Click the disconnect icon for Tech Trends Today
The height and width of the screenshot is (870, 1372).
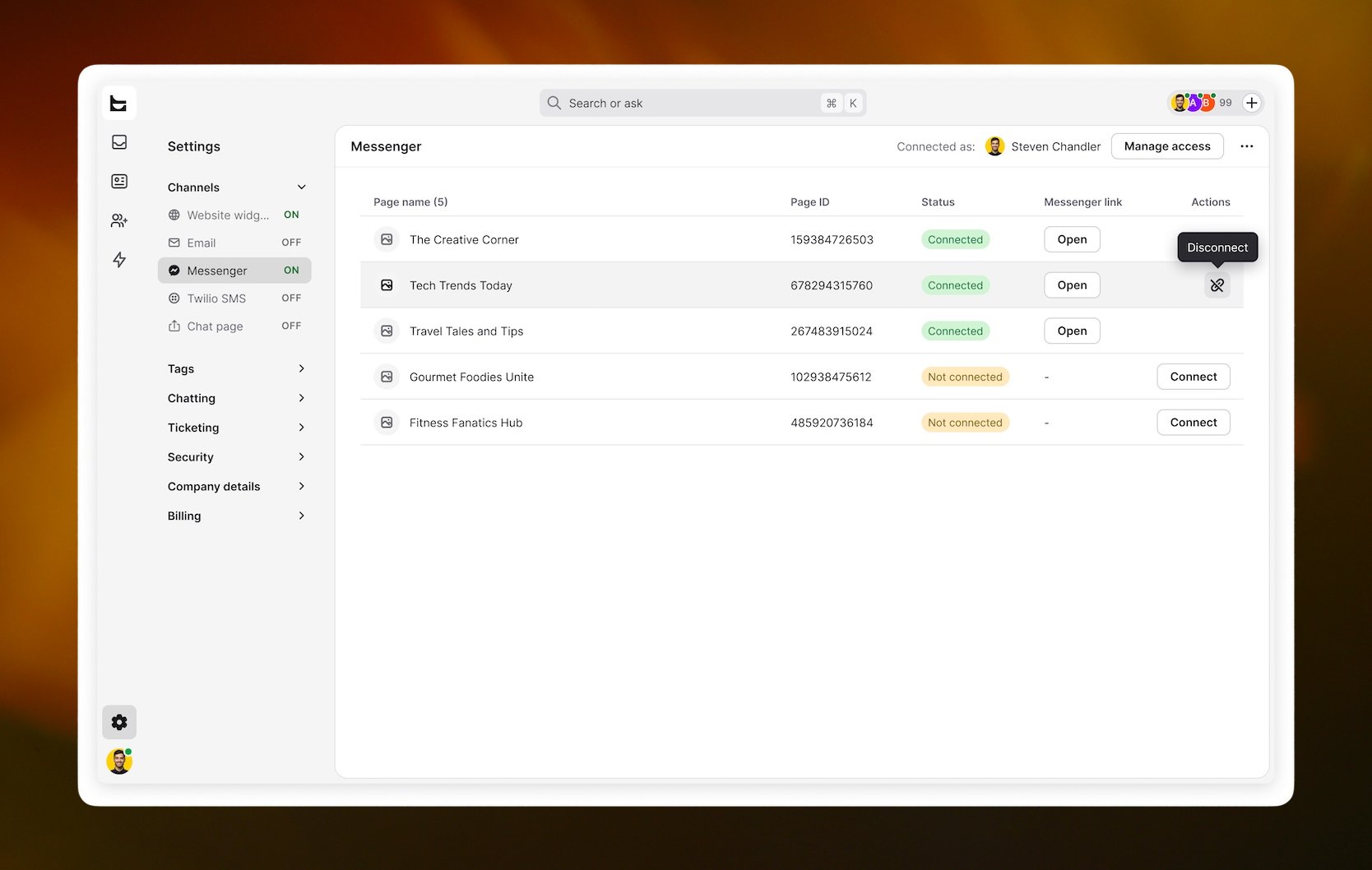1217,285
